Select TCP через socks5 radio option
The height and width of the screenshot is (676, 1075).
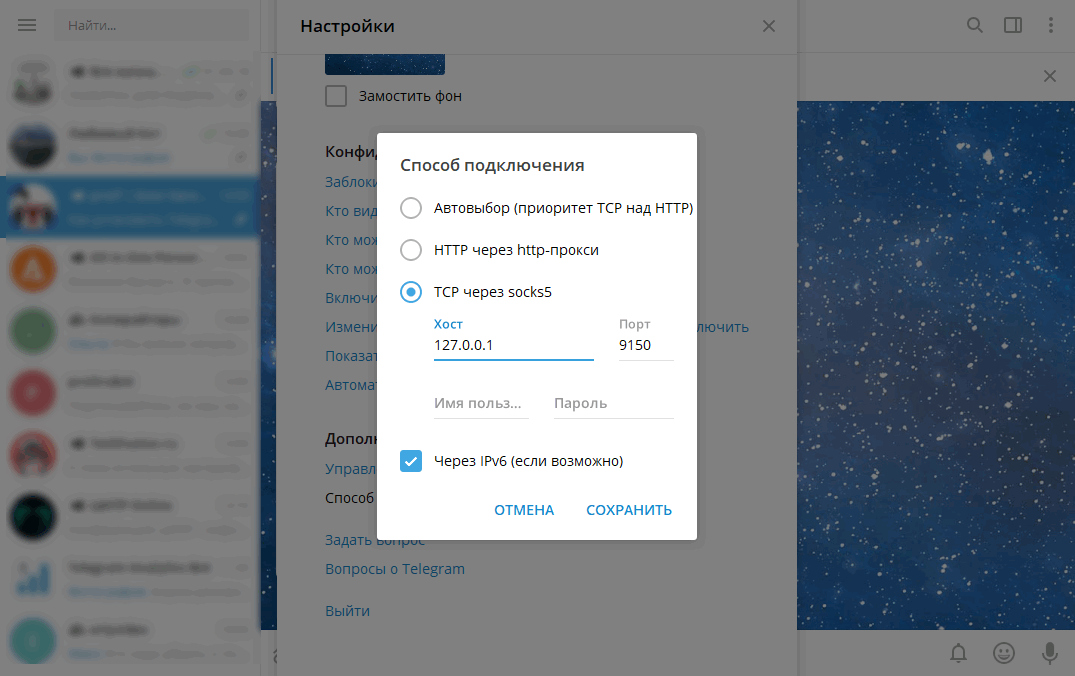411,292
